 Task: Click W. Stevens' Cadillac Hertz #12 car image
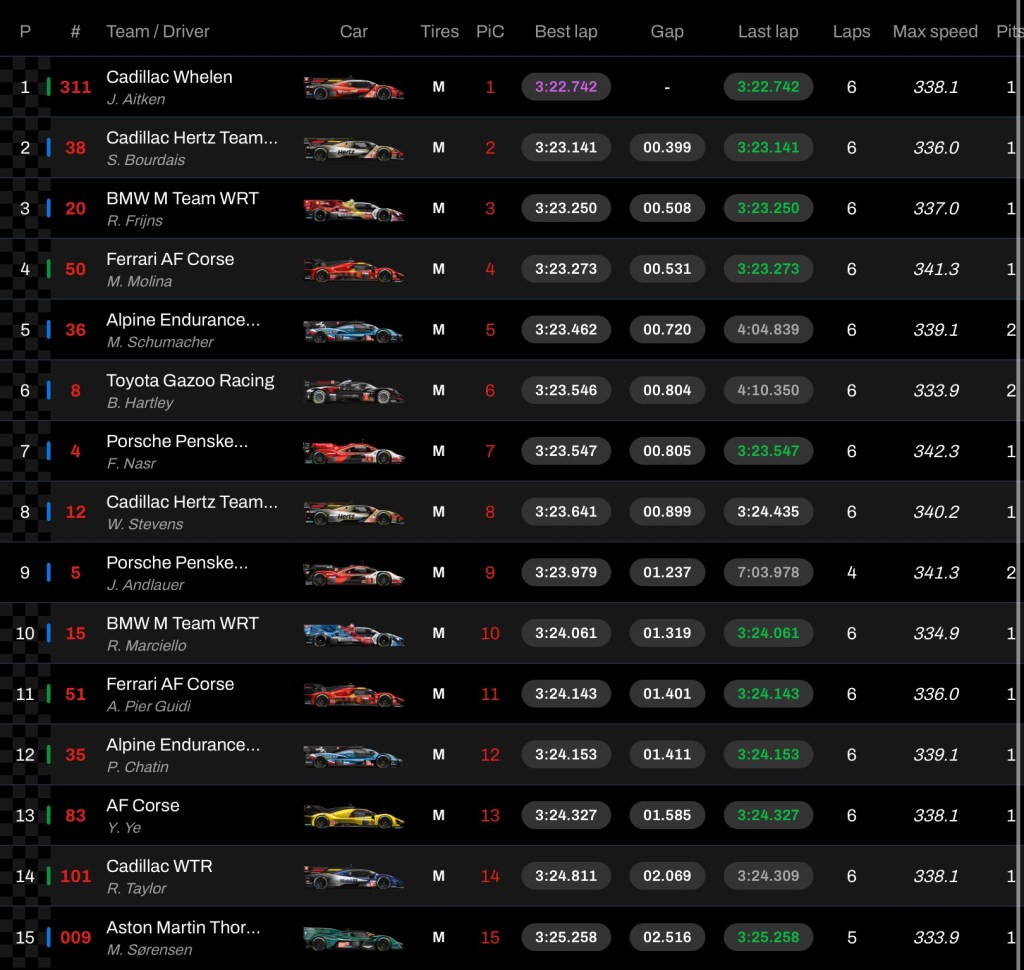coord(354,513)
